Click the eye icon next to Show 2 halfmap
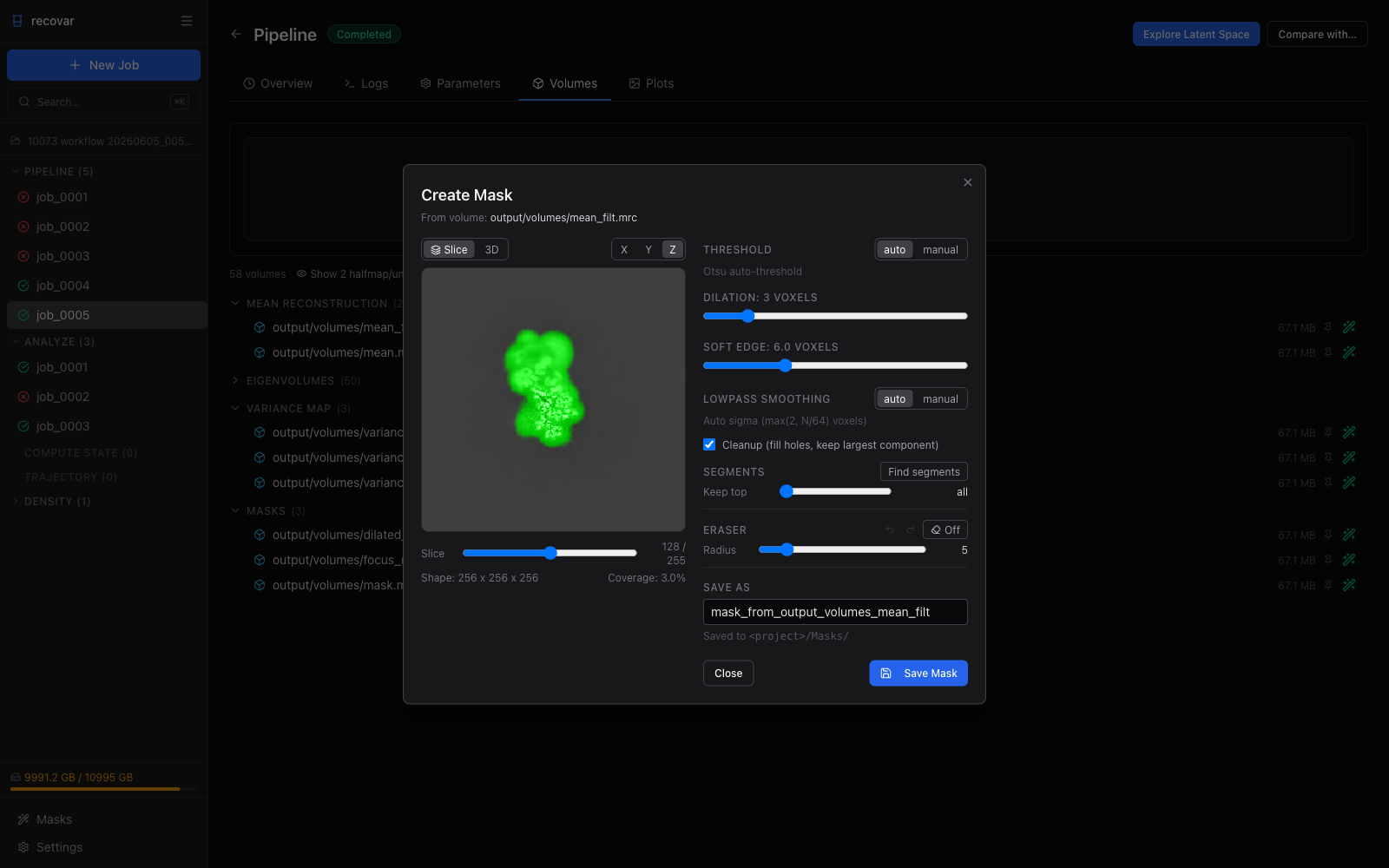This screenshot has width=1389, height=868. pos(301,273)
